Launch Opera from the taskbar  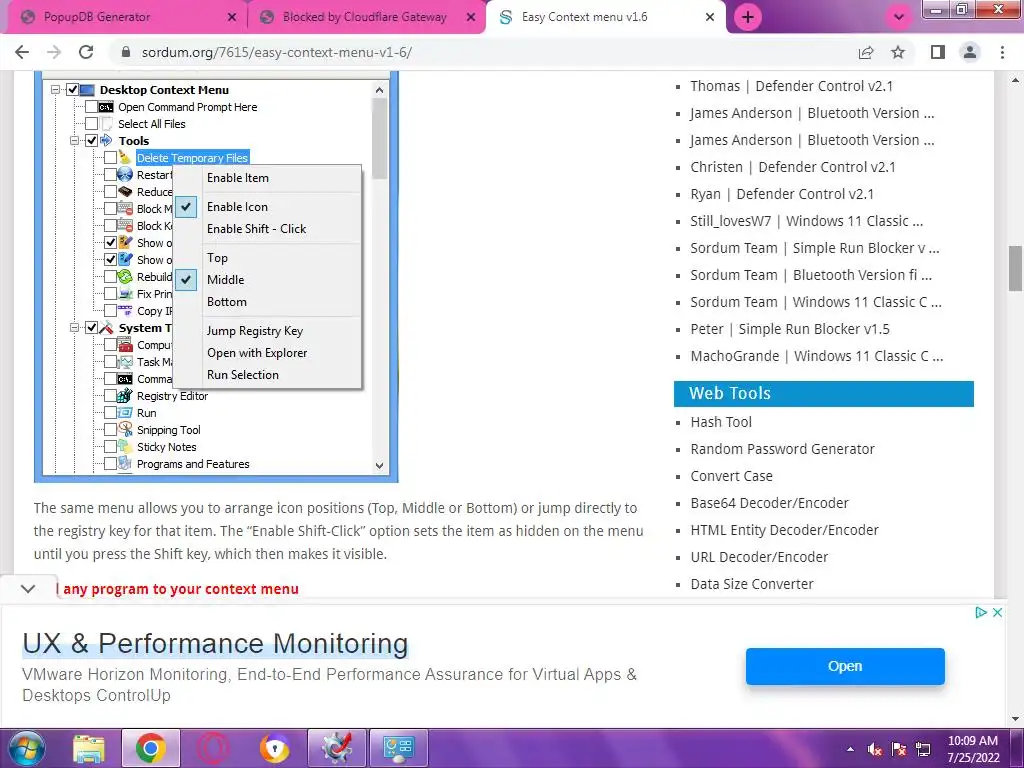pyautogui.click(x=213, y=748)
